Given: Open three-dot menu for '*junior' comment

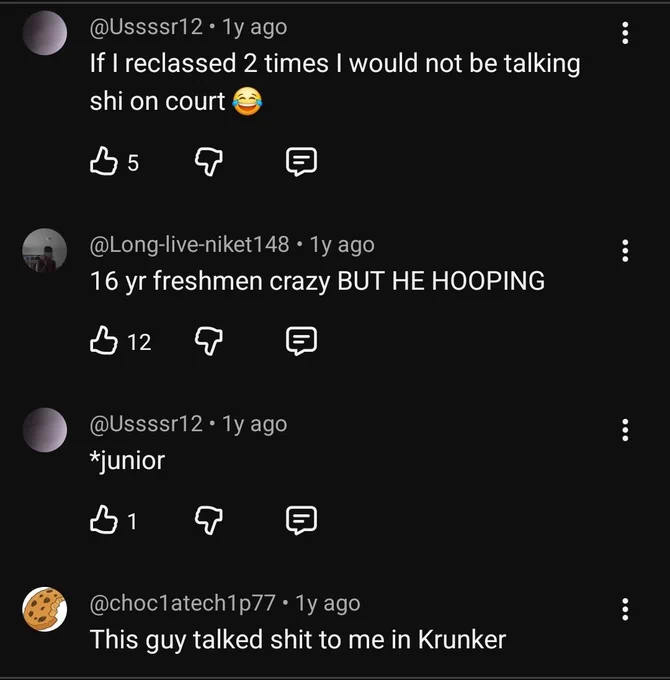Looking at the screenshot, I should pyautogui.click(x=625, y=430).
